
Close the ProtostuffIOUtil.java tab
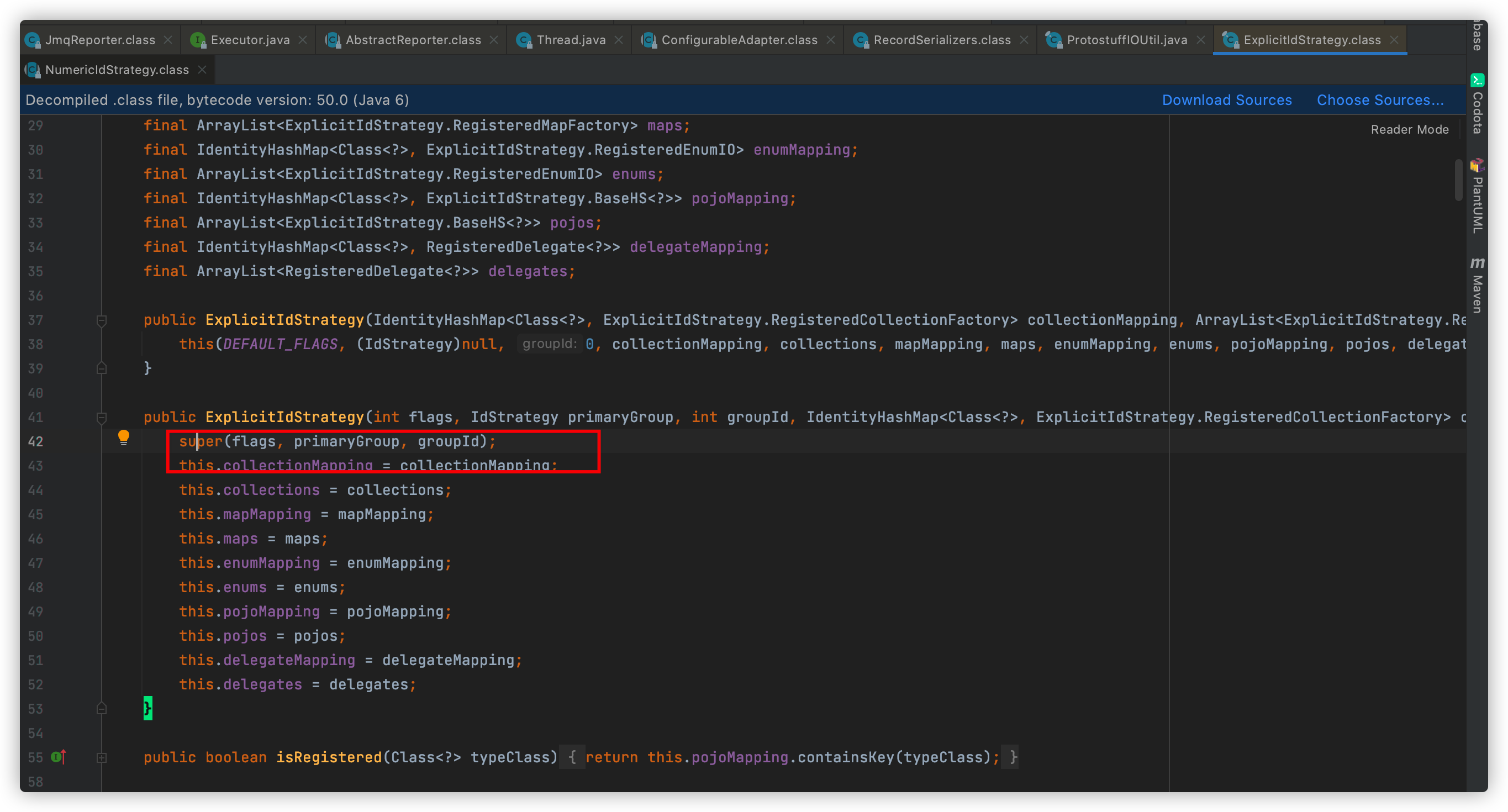click(1201, 40)
